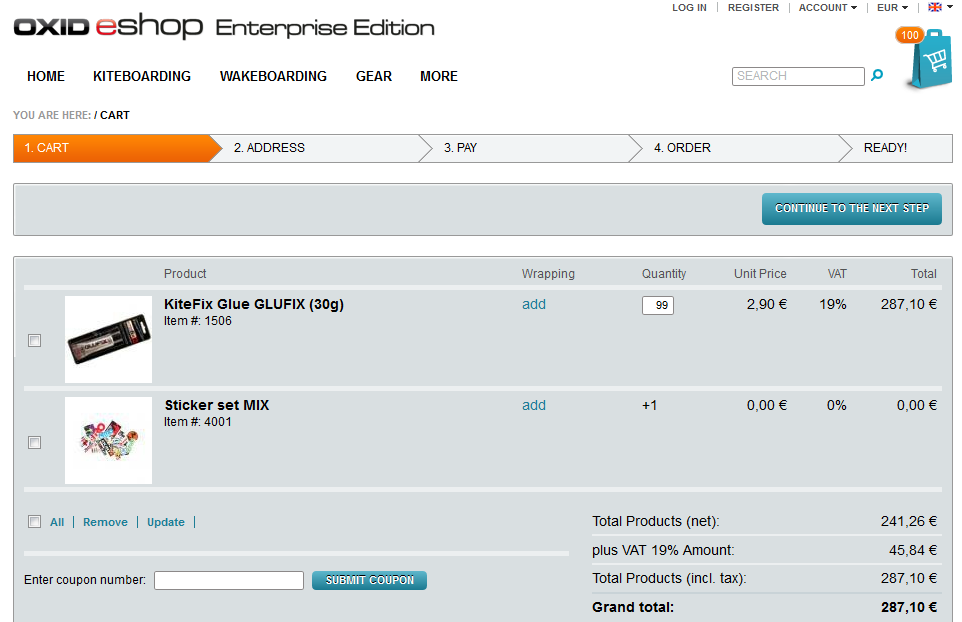Open the language flag selector
The width and height of the screenshot is (962, 622).
tap(939, 8)
